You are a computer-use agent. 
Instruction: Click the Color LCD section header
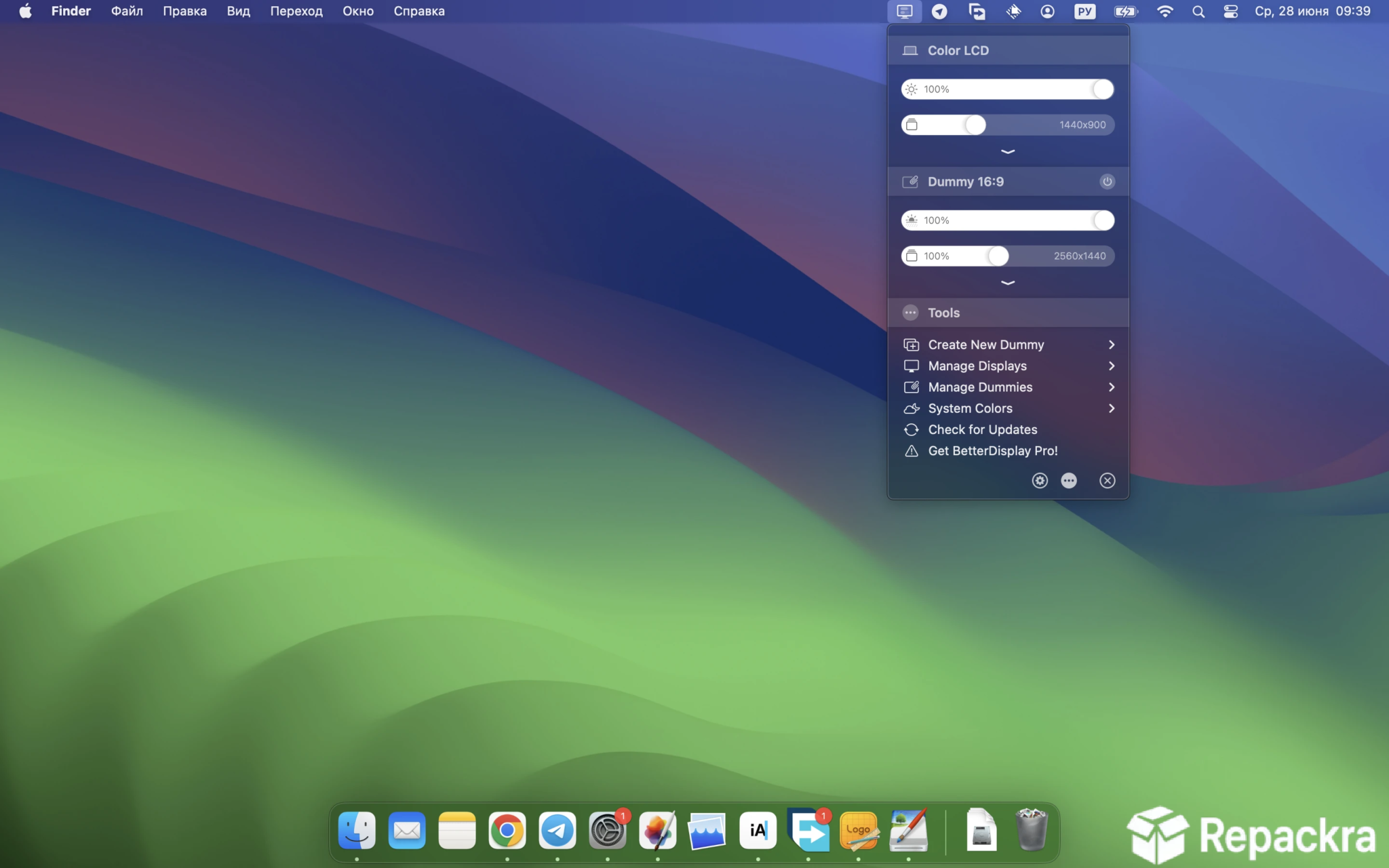pyautogui.click(x=1009, y=51)
